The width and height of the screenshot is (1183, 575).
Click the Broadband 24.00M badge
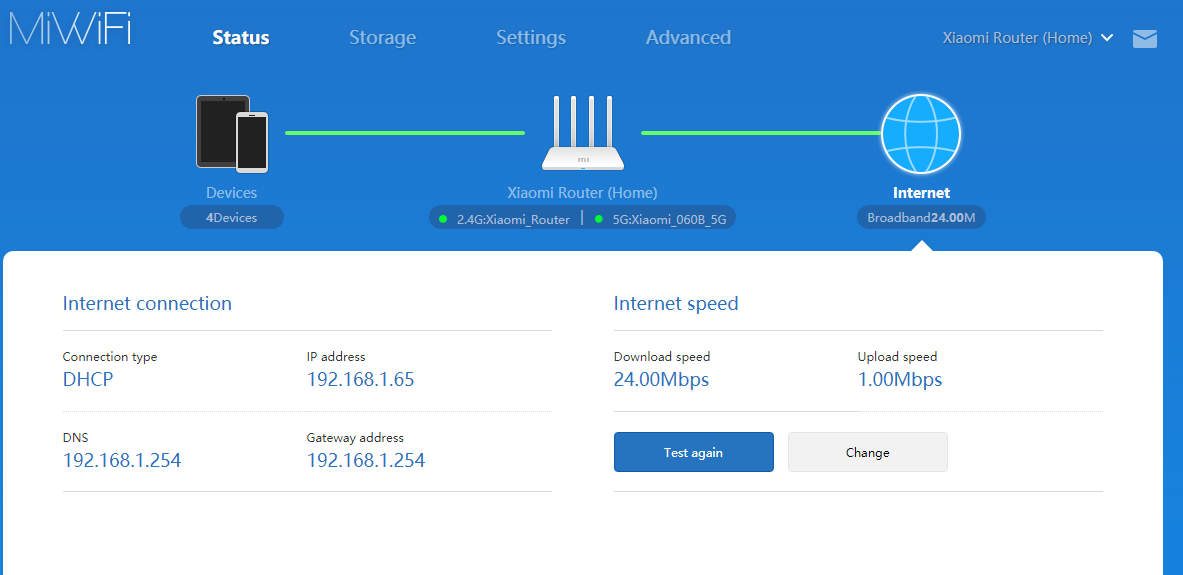click(921, 217)
